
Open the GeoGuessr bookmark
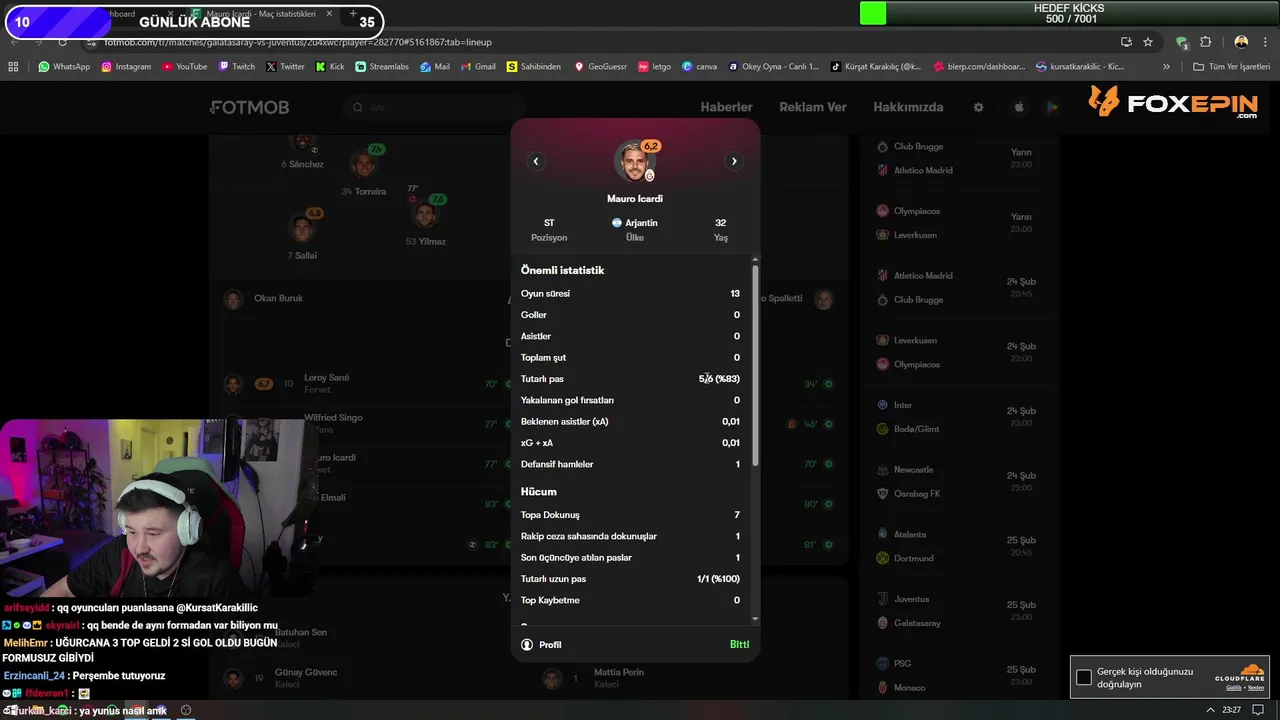600,67
